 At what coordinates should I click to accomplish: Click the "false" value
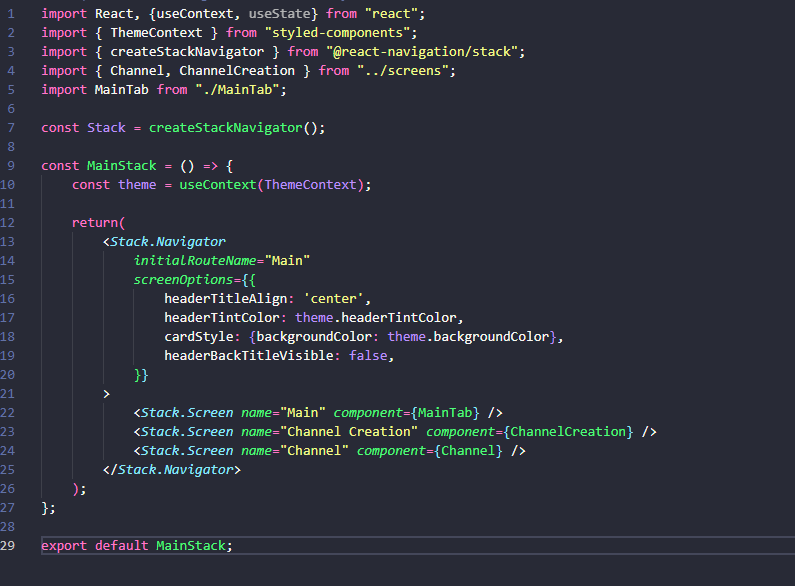(368, 356)
